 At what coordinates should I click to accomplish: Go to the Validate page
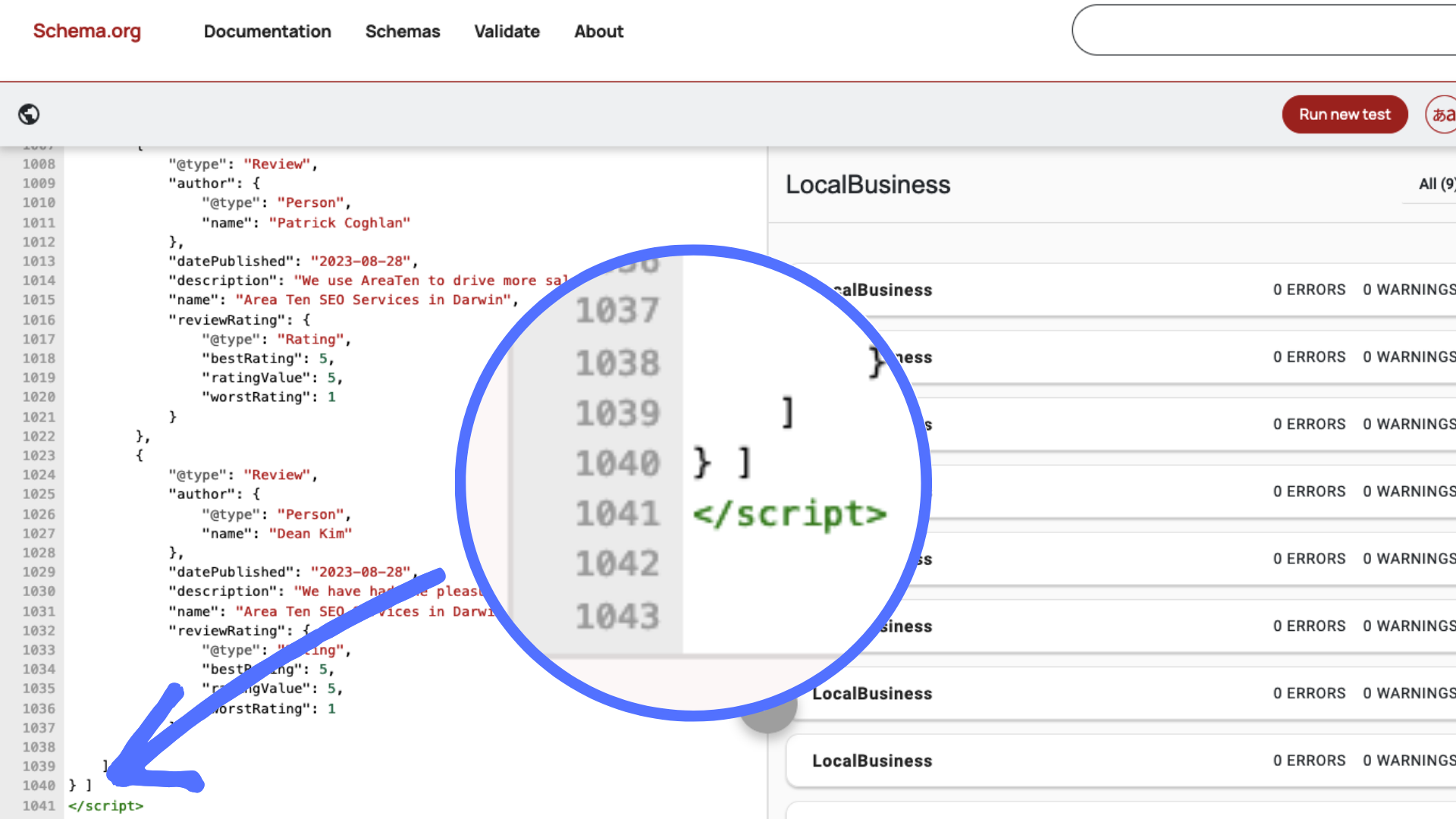point(507,31)
